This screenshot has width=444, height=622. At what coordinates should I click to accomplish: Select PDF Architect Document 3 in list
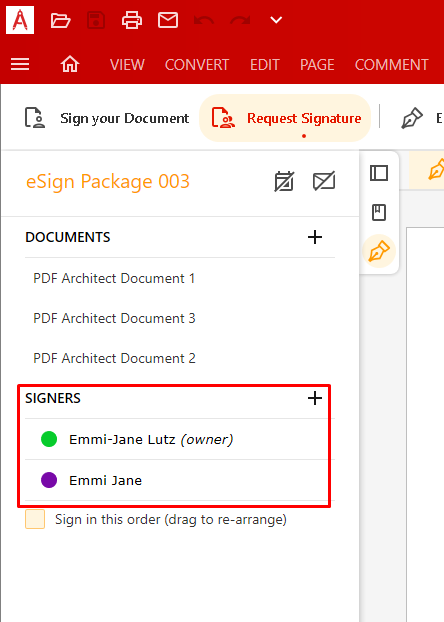(114, 319)
